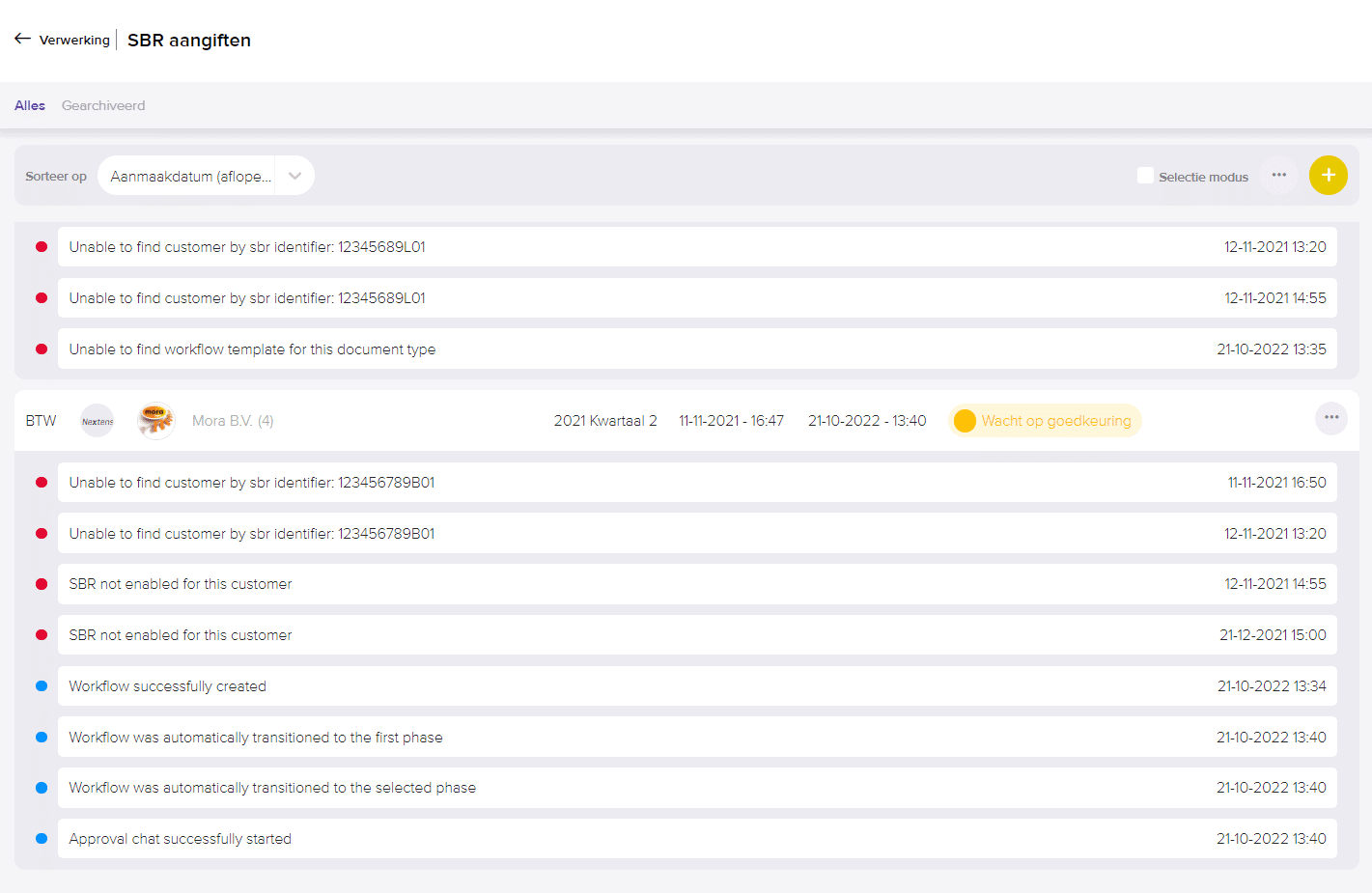Click the Nextens avatar icon
The width and height of the screenshot is (1372, 893).
coord(97,421)
